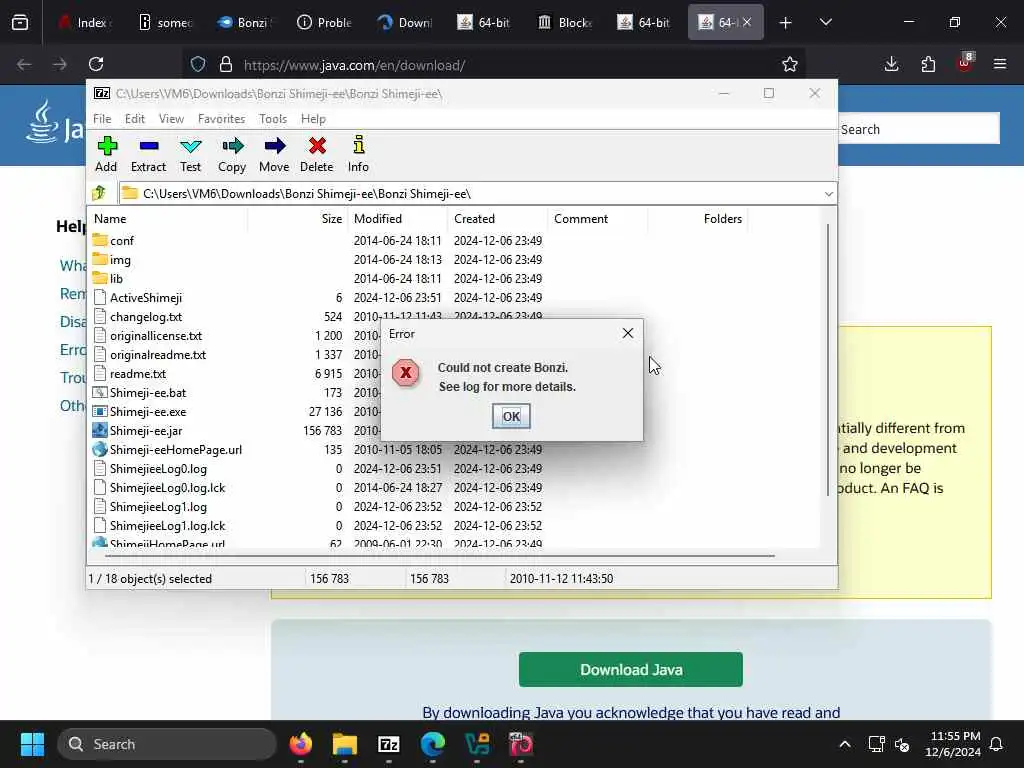The height and width of the screenshot is (768, 1024).
Task: Select the Shimeji-ee.exe file icon
Action: [x=99, y=411]
